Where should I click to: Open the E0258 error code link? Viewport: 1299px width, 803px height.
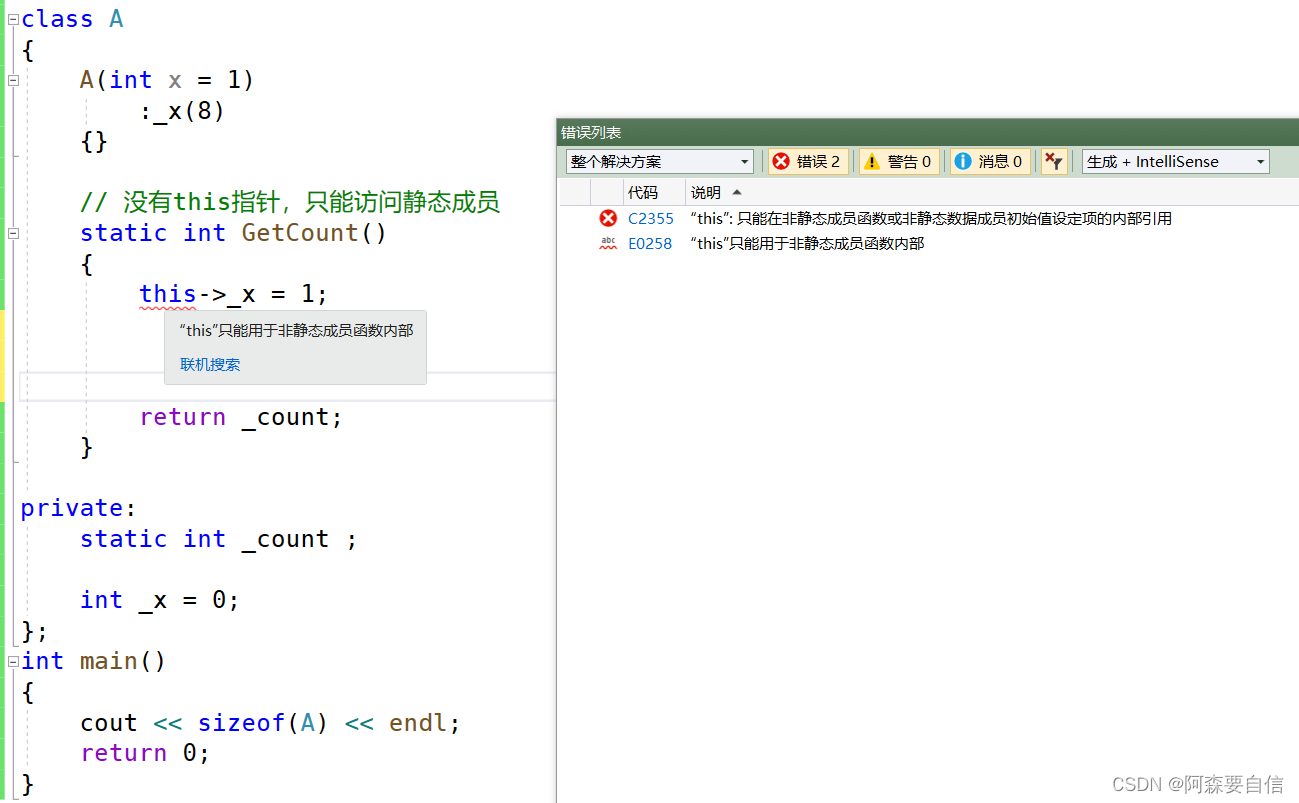coord(650,243)
